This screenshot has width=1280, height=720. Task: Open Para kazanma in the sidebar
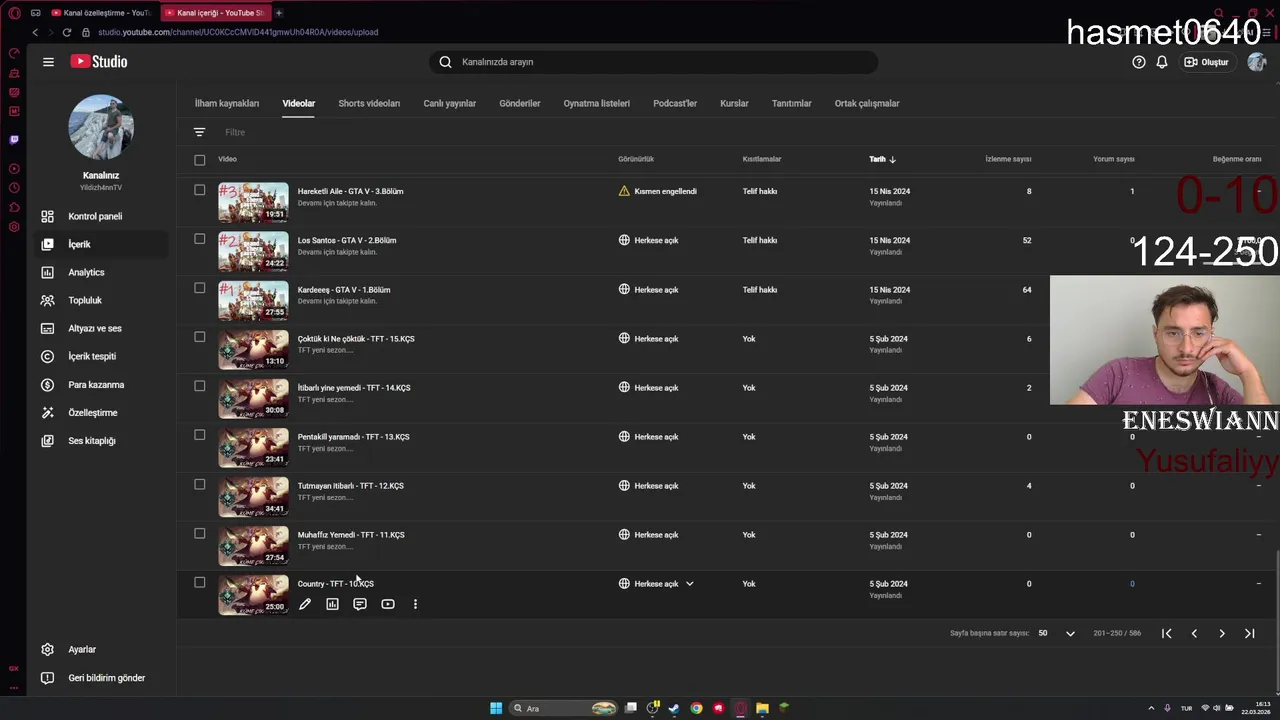98,384
